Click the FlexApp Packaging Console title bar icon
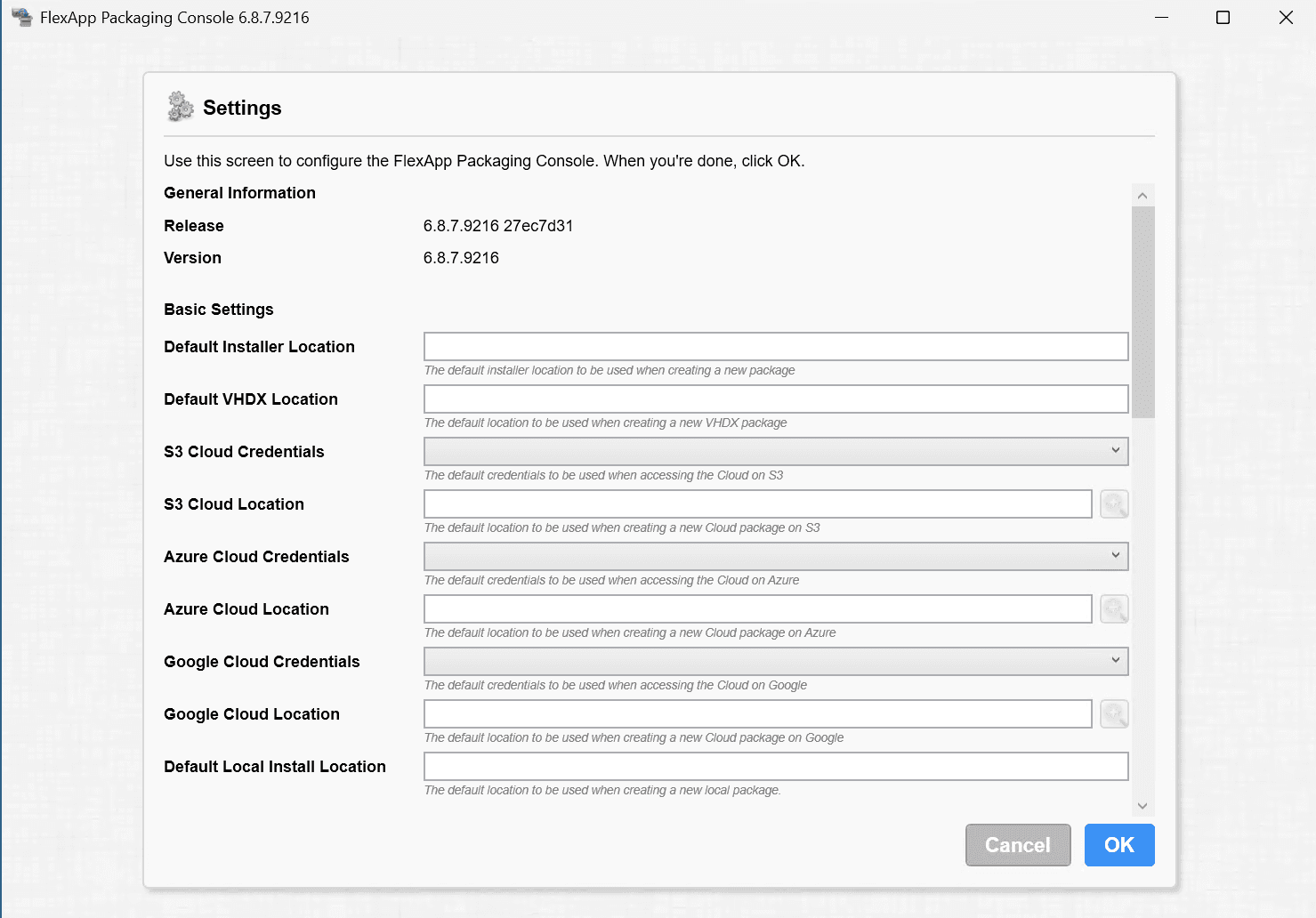1316x918 pixels. point(21,18)
